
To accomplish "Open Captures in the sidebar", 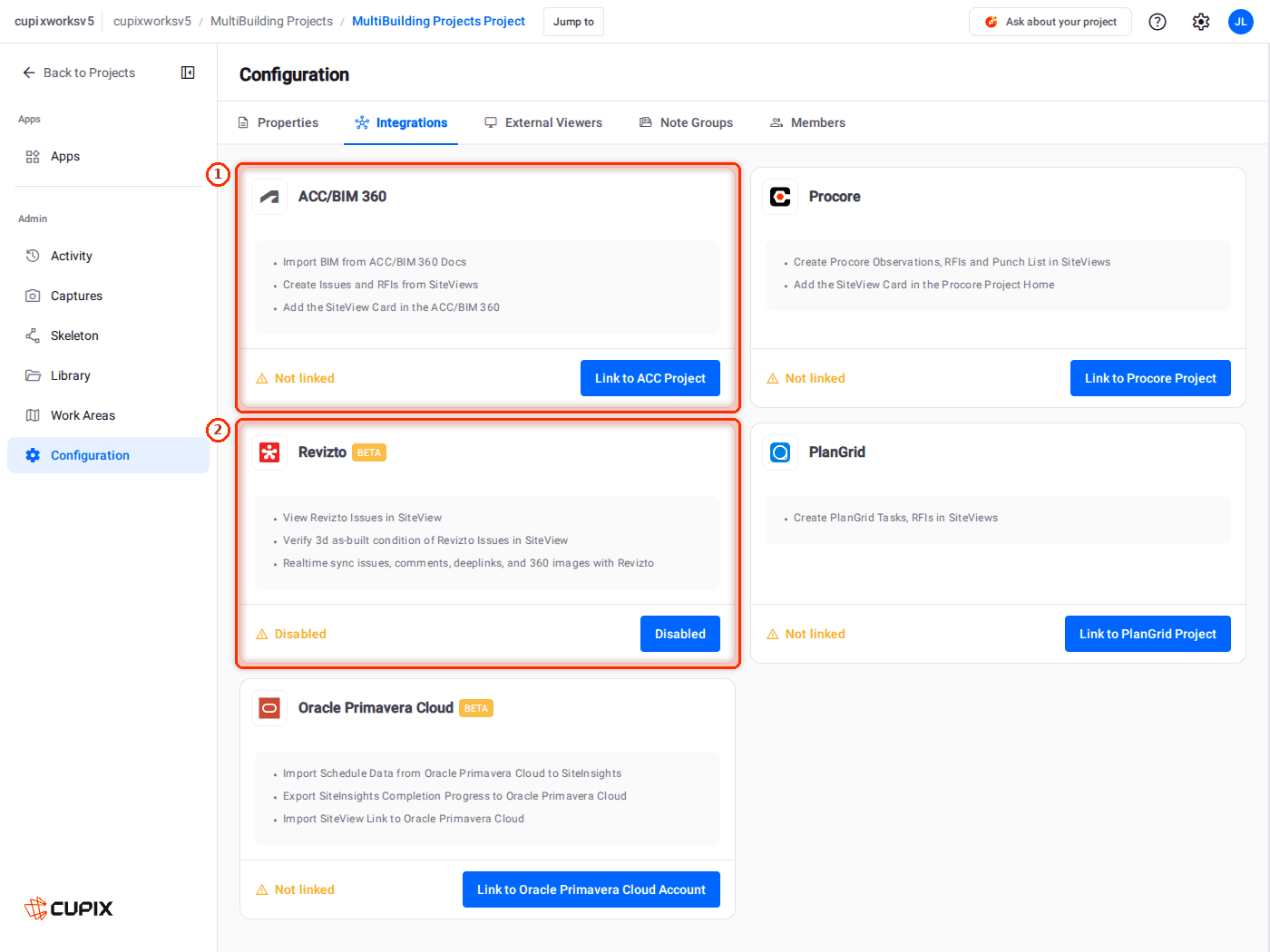I will (108, 296).
